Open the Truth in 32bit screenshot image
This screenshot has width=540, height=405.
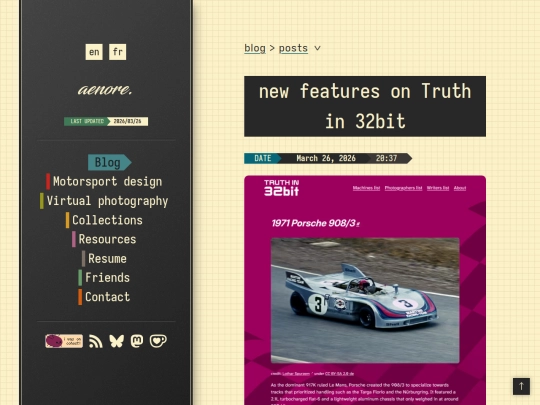(365, 290)
